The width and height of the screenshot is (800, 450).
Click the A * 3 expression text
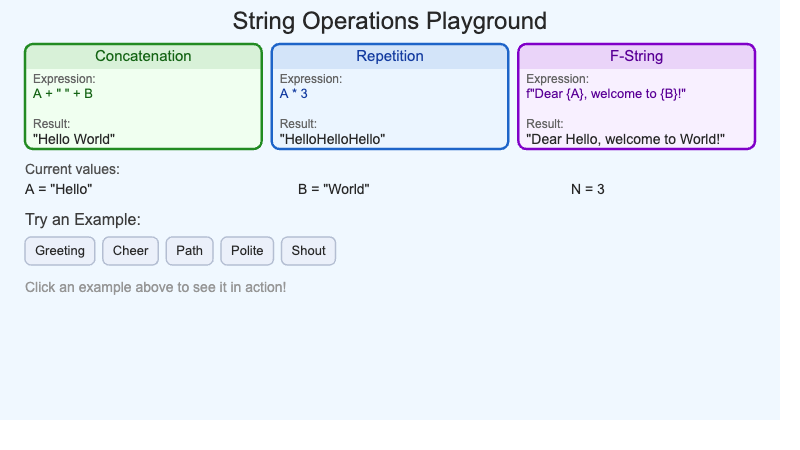pyautogui.click(x=294, y=94)
